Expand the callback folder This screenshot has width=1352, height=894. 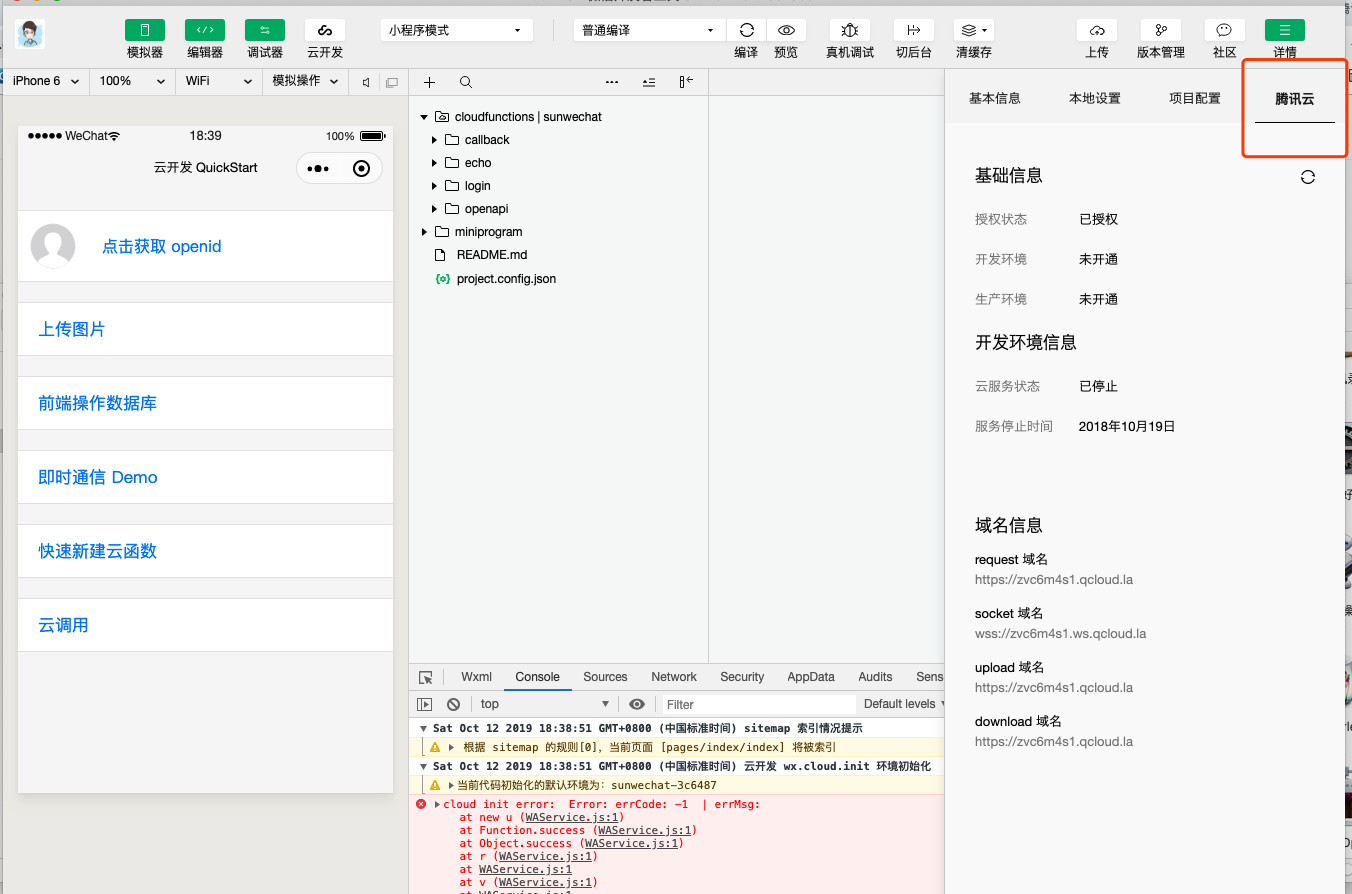434,140
